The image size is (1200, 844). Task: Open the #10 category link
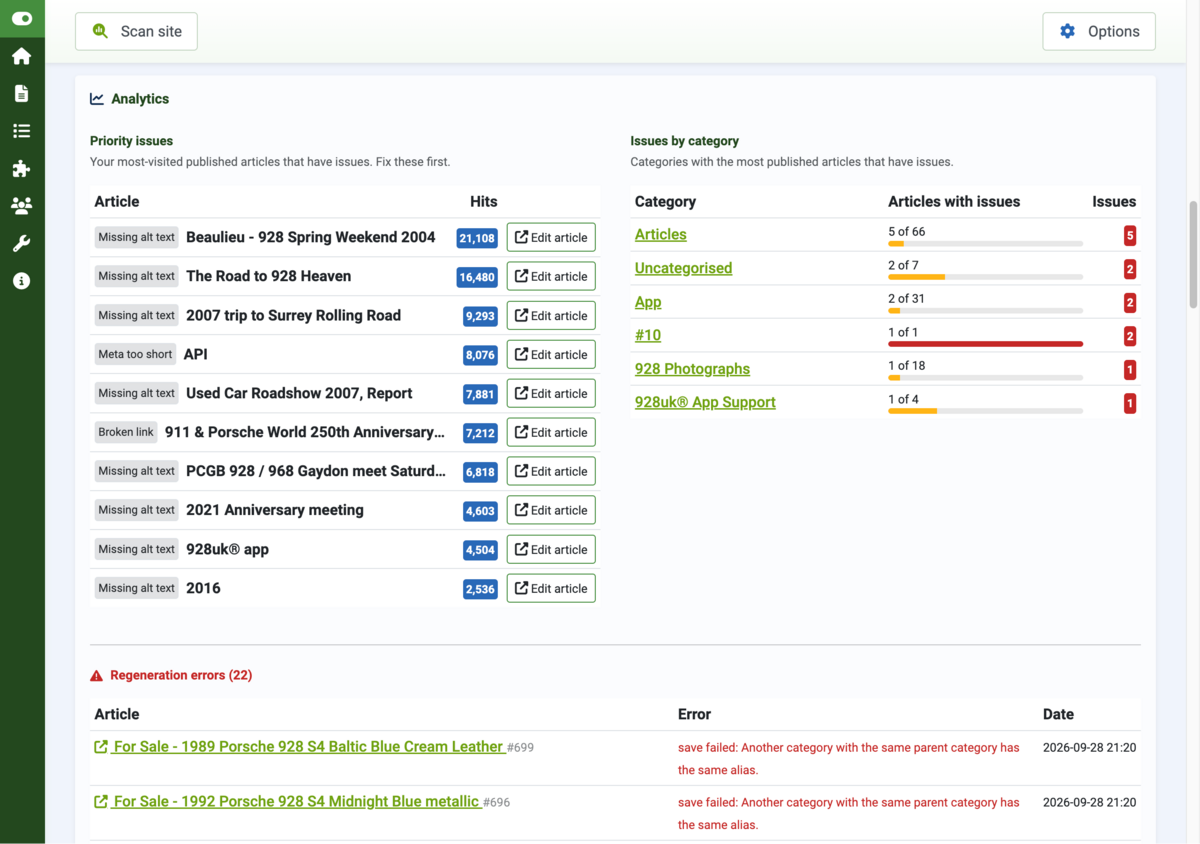click(x=648, y=335)
